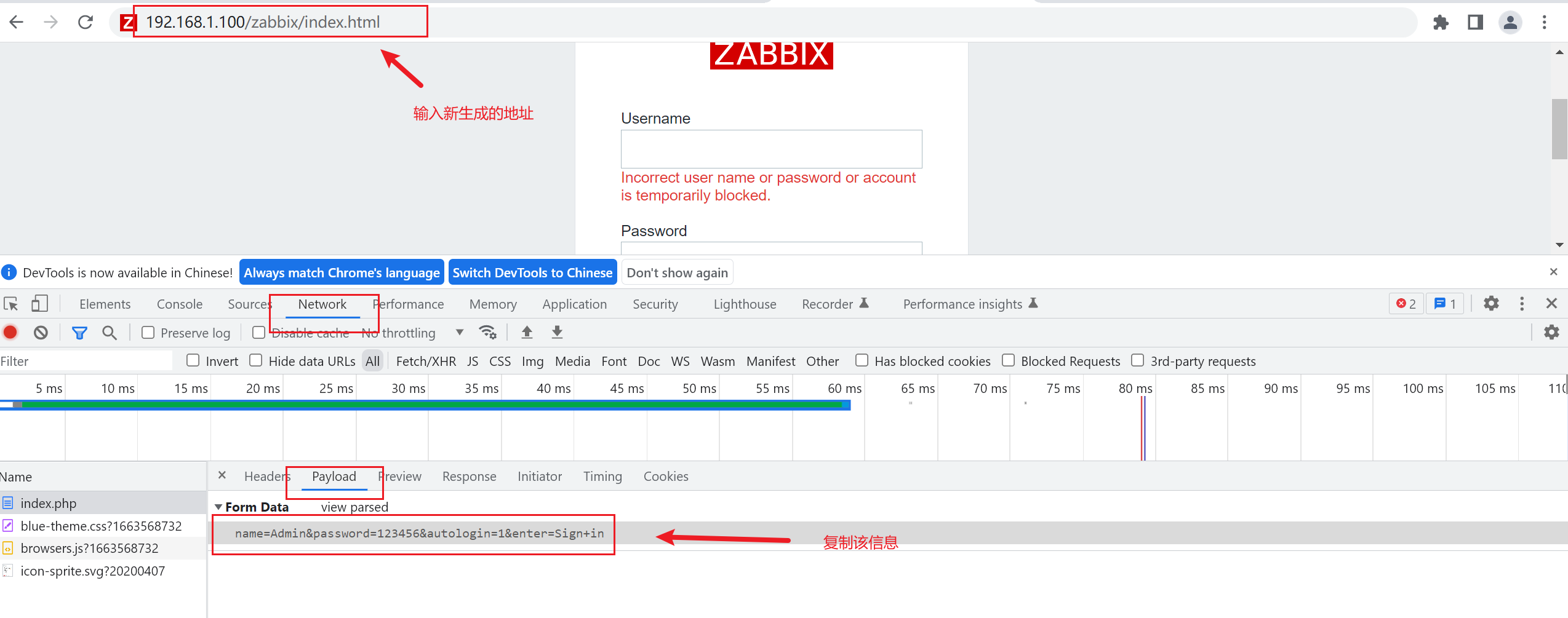The image size is (1568, 618).
Task: Click the import HAR upload icon
Action: (x=527, y=333)
